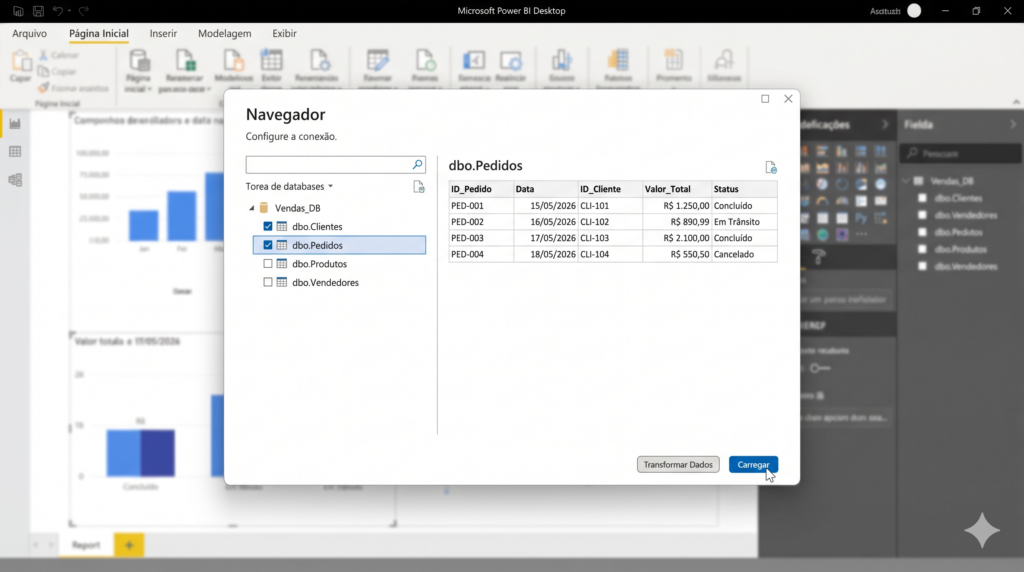This screenshot has width=1024, height=572.
Task: Click the user account avatar circle
Action: (x=914, y=11)
